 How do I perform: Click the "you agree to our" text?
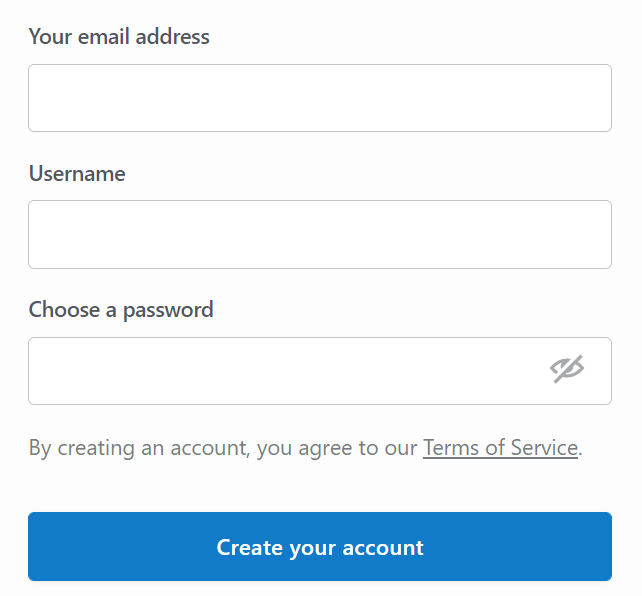337,448
